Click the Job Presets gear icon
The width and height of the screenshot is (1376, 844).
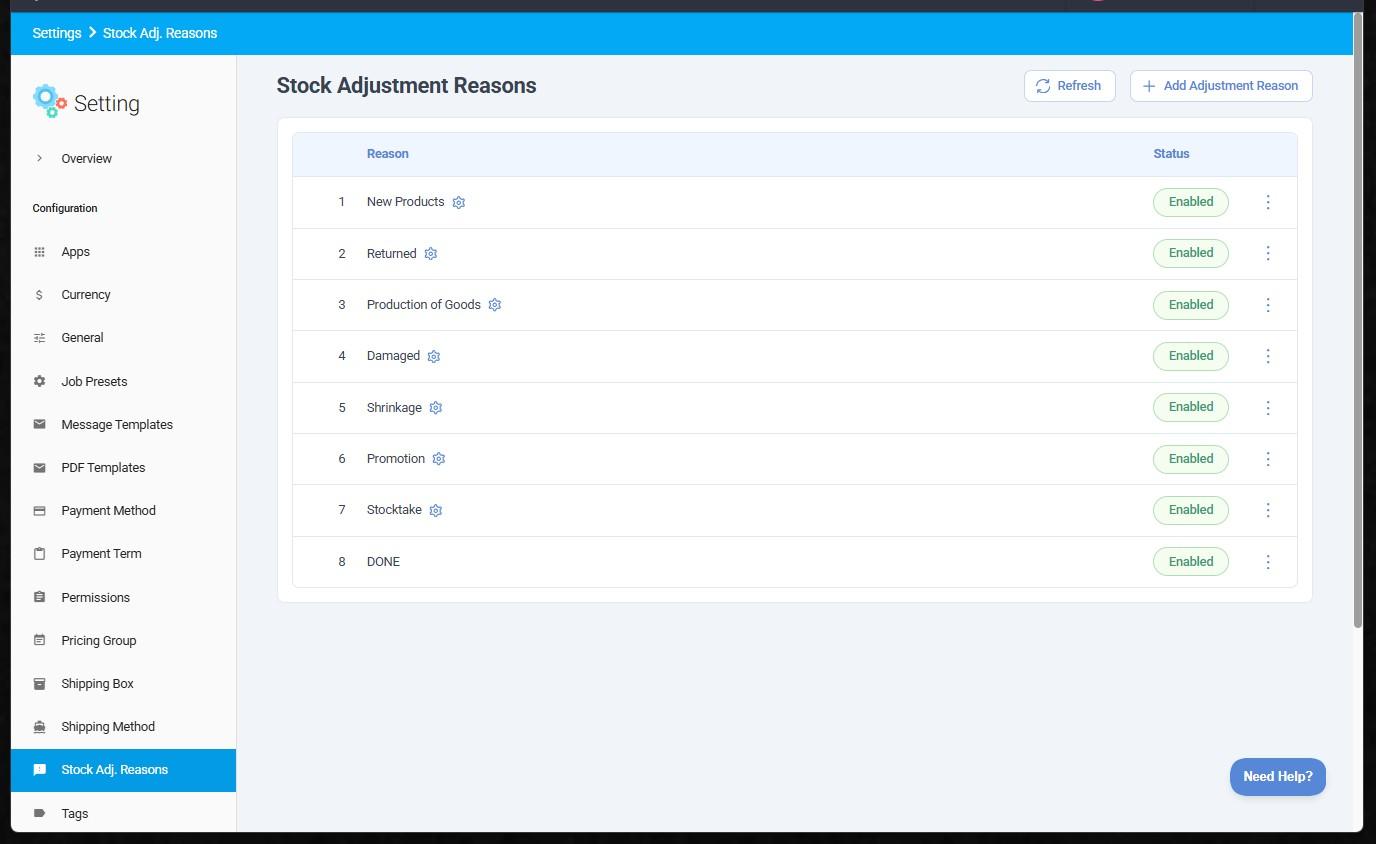[x=40, y=381]
